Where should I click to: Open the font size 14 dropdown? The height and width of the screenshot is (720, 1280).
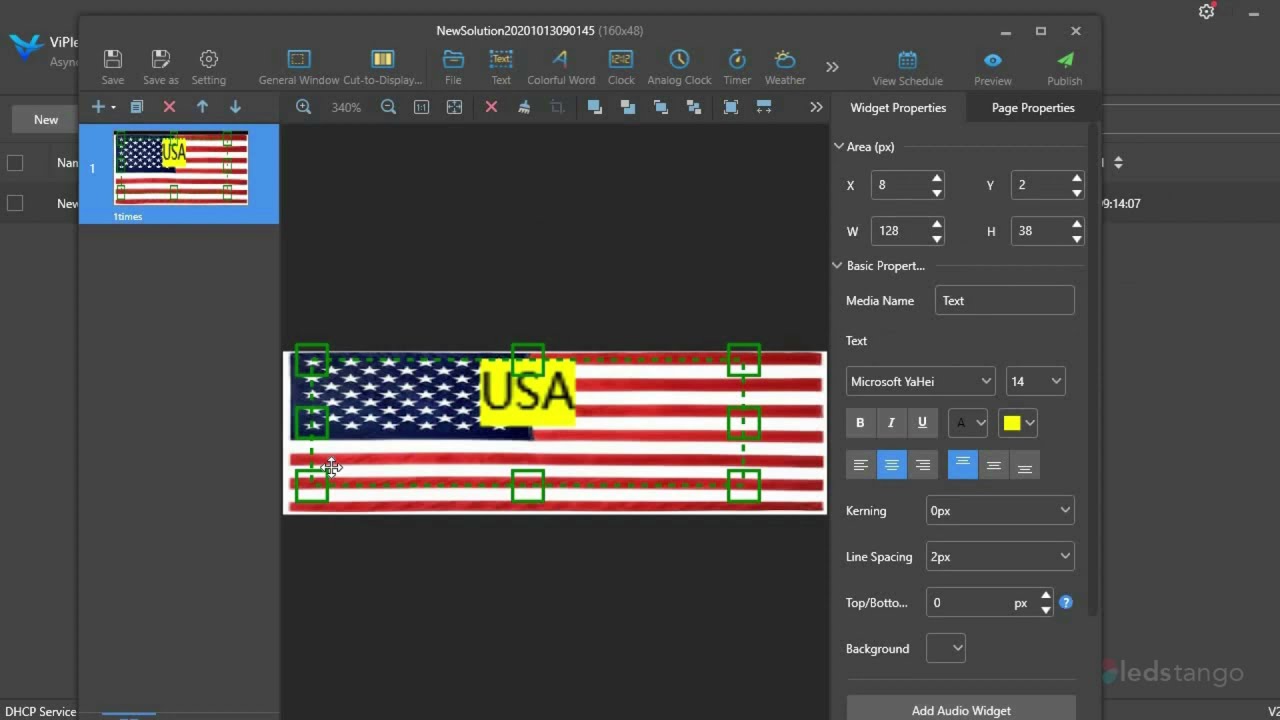point(1035,381)
